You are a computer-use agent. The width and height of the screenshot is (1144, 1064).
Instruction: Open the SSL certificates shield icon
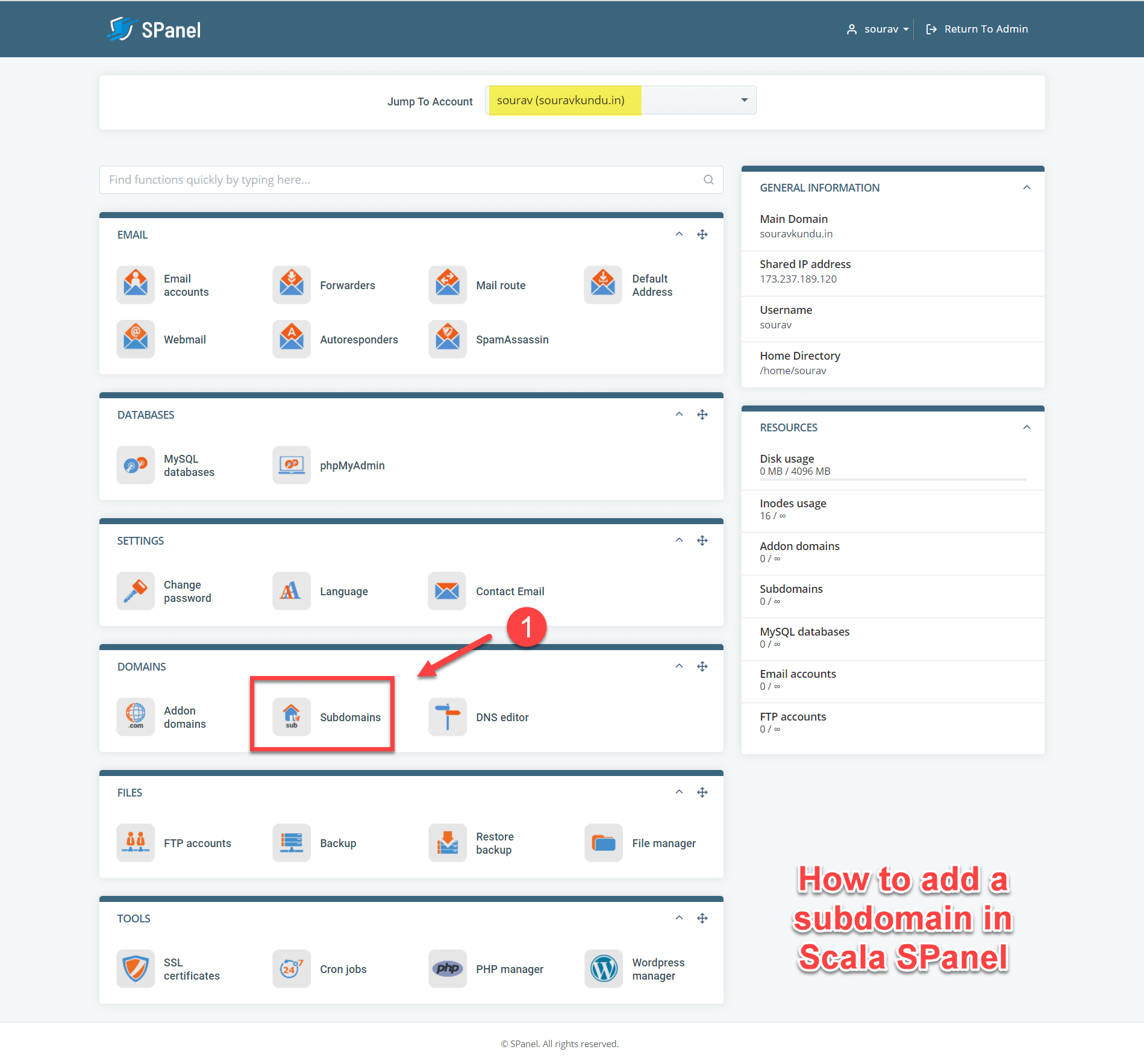pyautogui.click(x=136, y=969)
